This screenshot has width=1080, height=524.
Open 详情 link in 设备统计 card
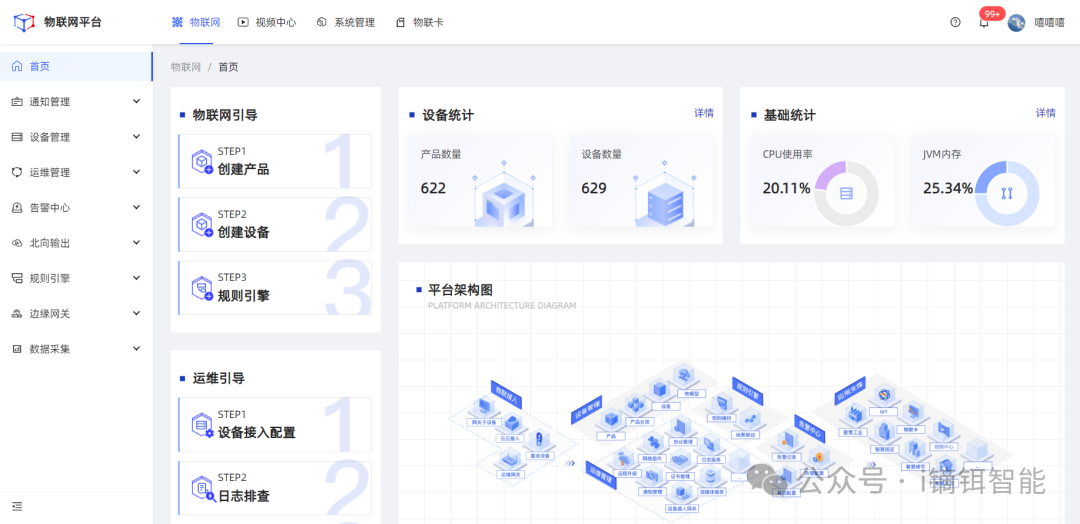click(x=704, y=113)
